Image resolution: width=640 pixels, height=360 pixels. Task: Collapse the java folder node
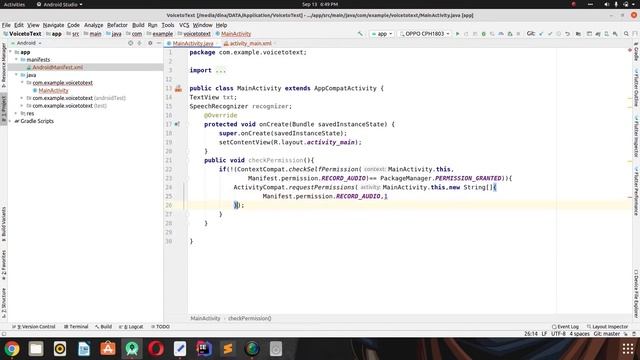(16, 75)
